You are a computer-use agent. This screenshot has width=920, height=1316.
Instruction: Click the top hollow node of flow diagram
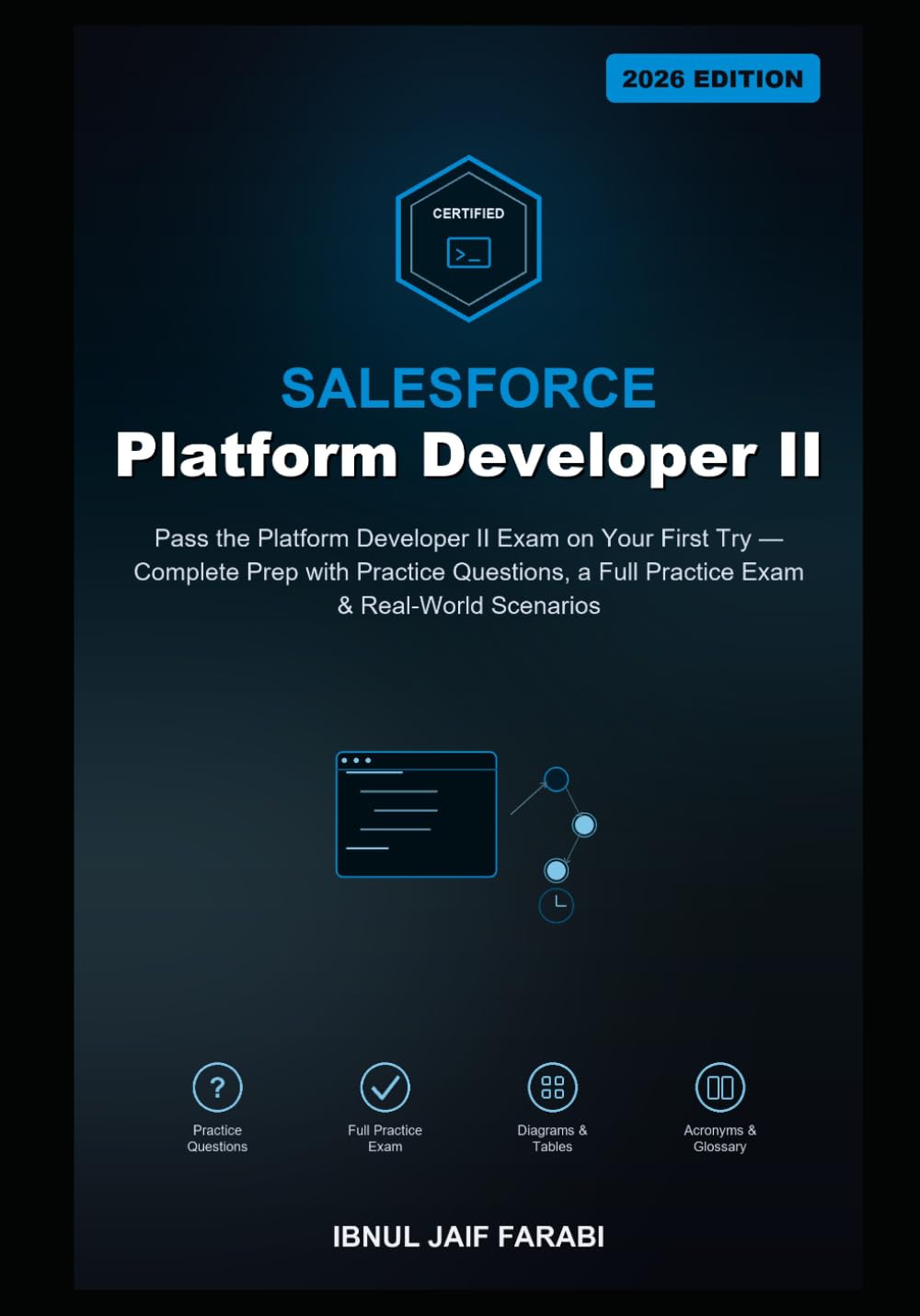(556, 779)
